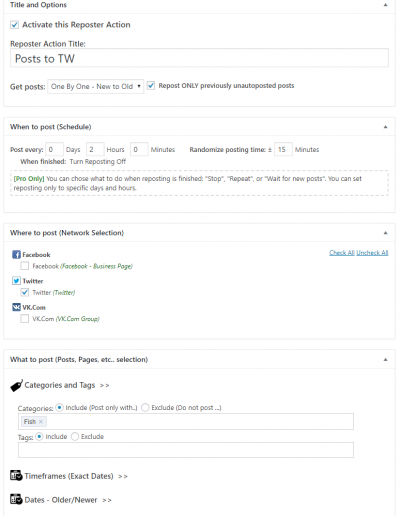Open the Get posts order dropdown
Viewport: 400px width, 516px height.
pyautogui.click(x=96, y=86)
